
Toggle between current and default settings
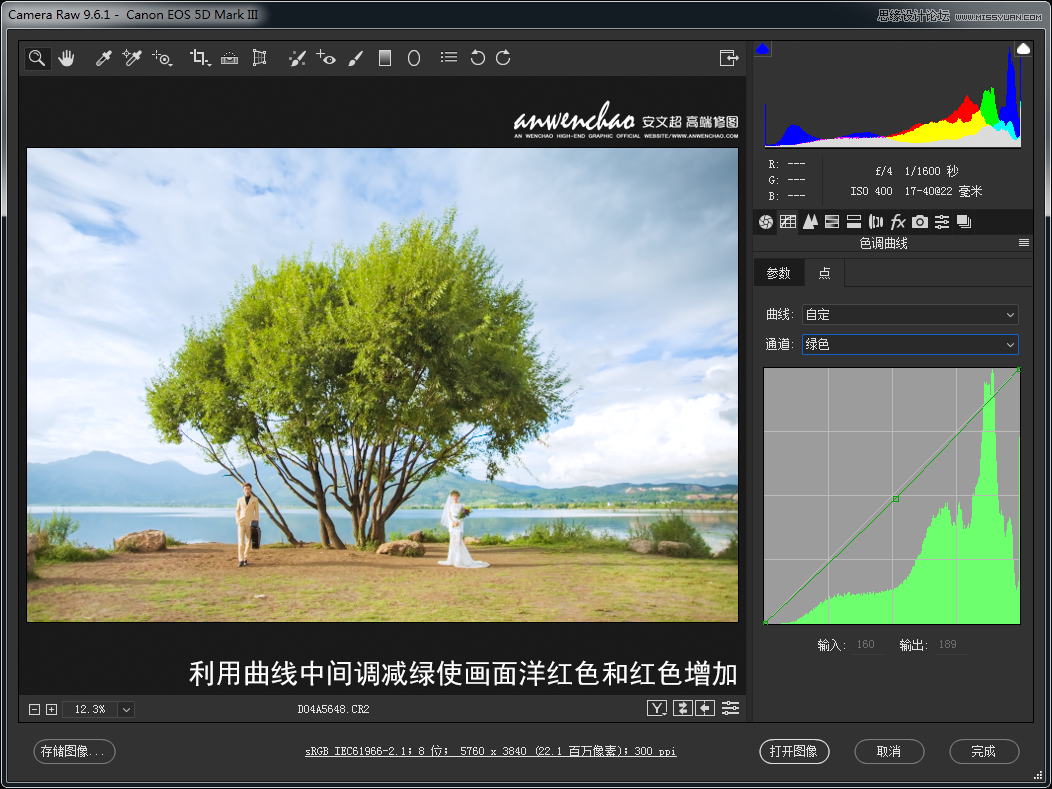731,708
